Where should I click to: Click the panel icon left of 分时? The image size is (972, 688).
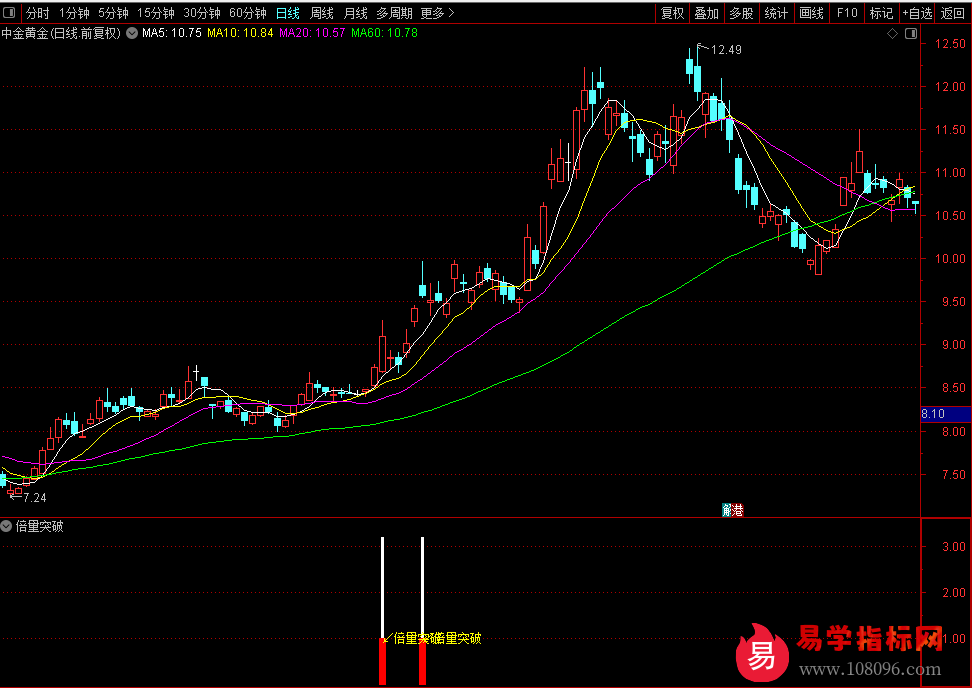coord(11,13)
